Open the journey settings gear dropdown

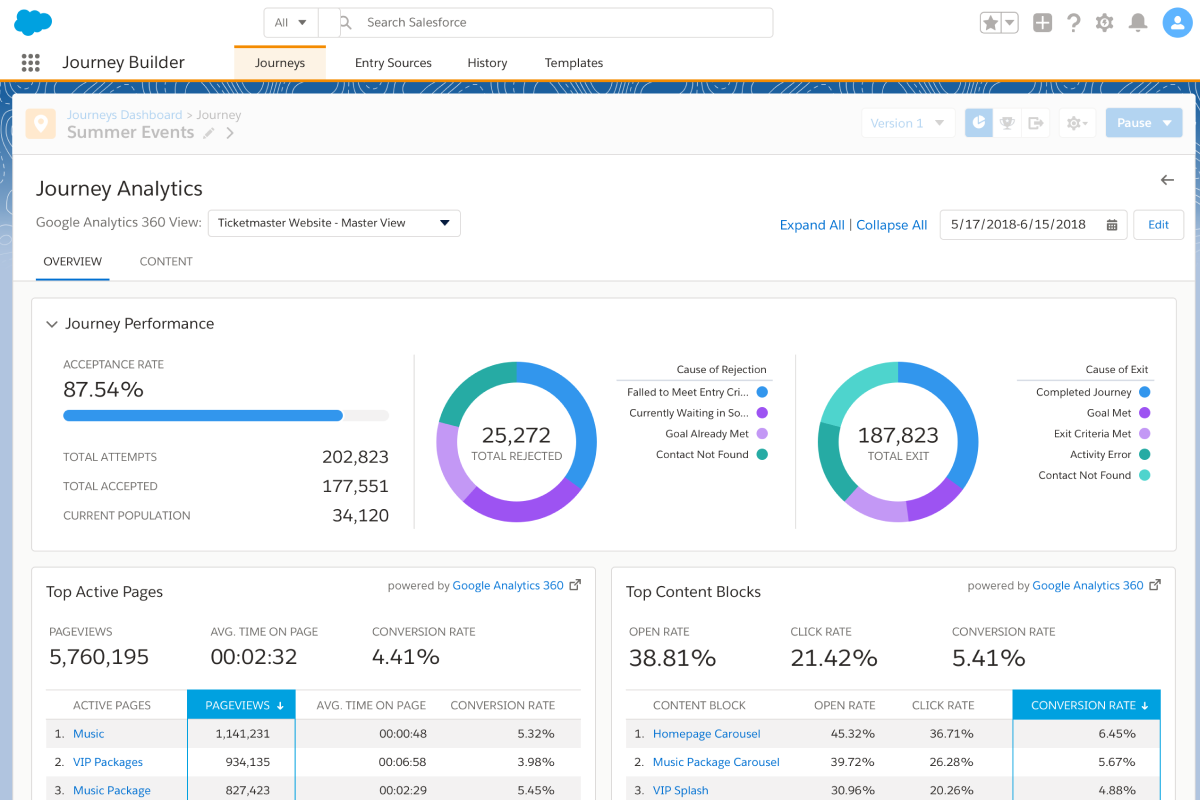click(x=1079, y=123)
